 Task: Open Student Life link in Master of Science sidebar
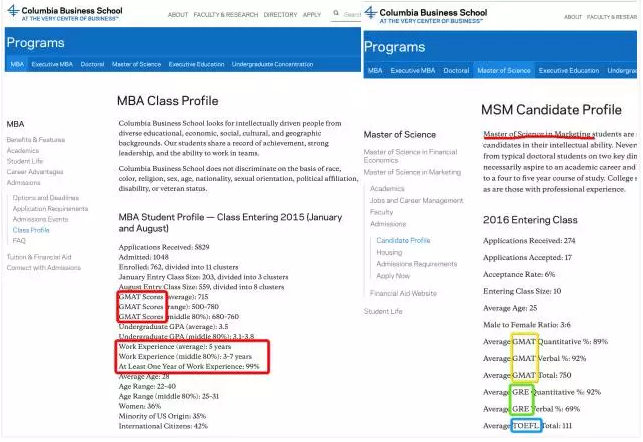point(383,311)
